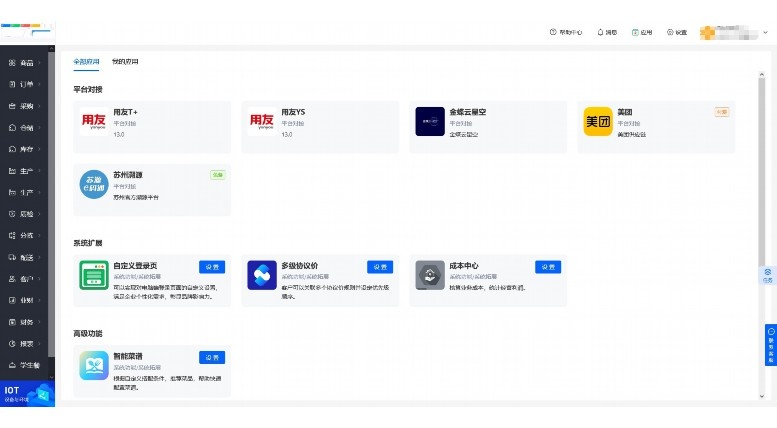Click the 配送 truck icon

click(x=12, y=257)
